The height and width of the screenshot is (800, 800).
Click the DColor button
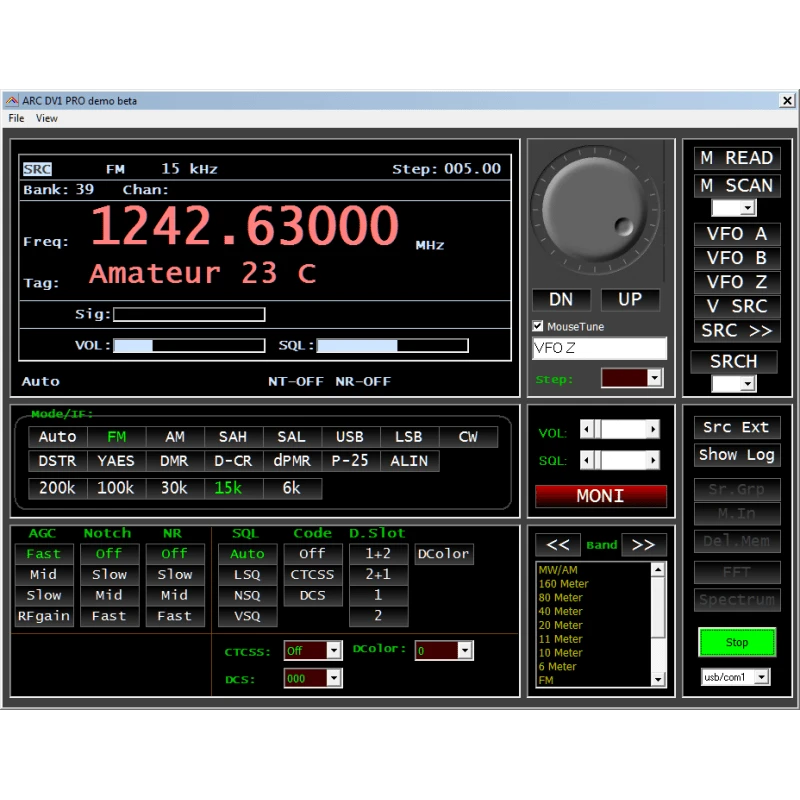click(x=443, y=554)
